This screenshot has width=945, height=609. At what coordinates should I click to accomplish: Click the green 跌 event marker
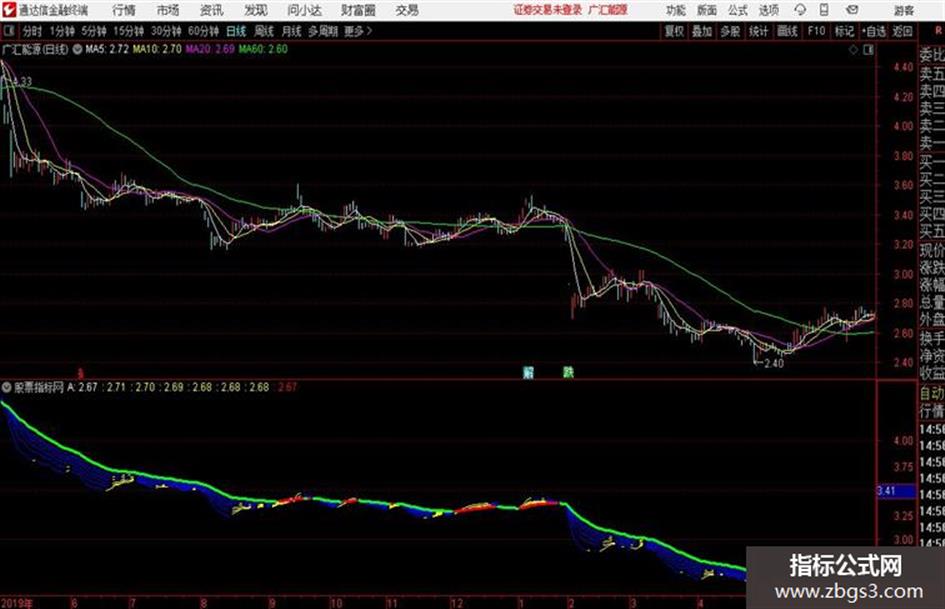point(568,372)
